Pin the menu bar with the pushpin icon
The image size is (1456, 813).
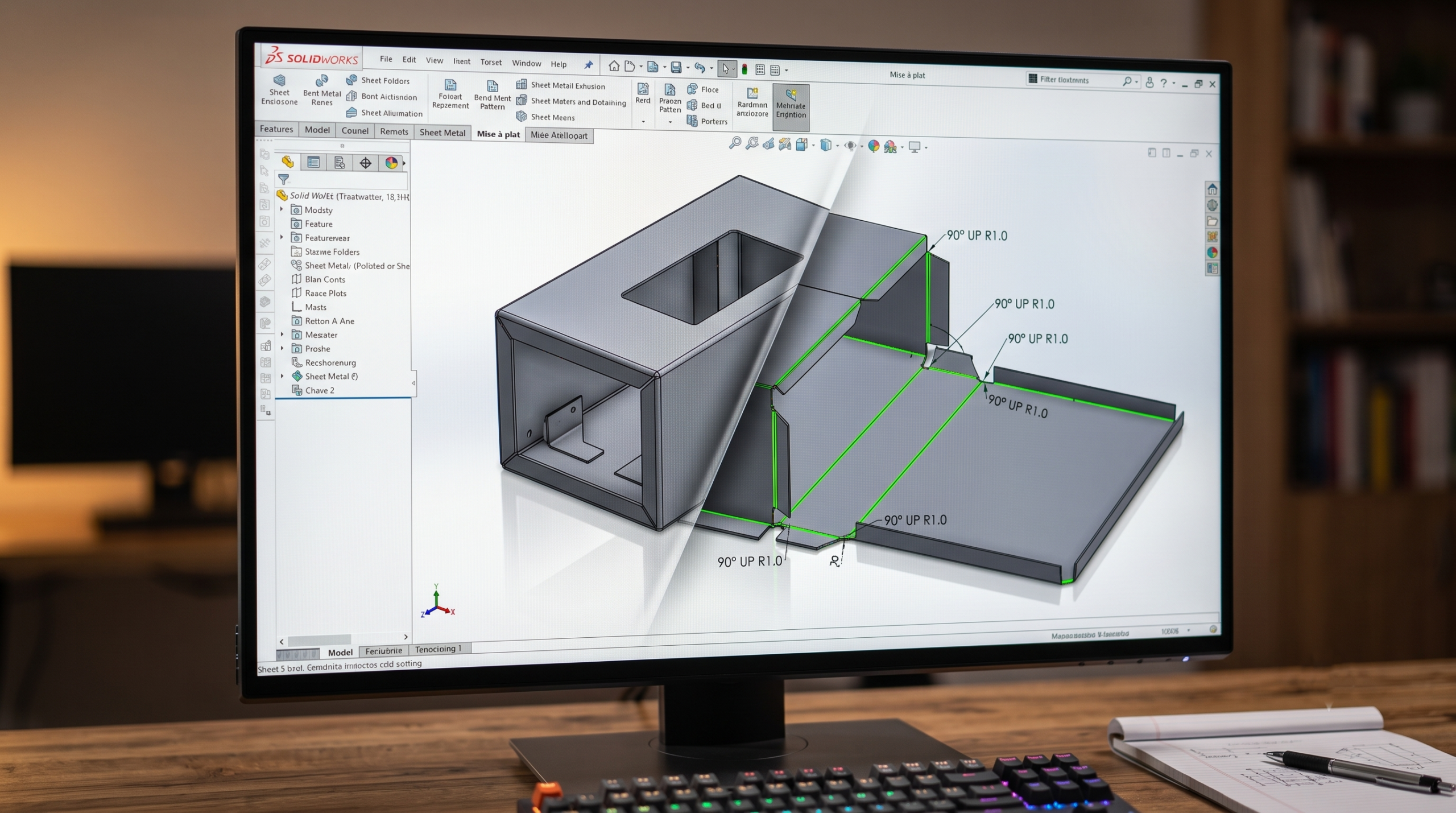pyautogui.click(x=589, y=65)
